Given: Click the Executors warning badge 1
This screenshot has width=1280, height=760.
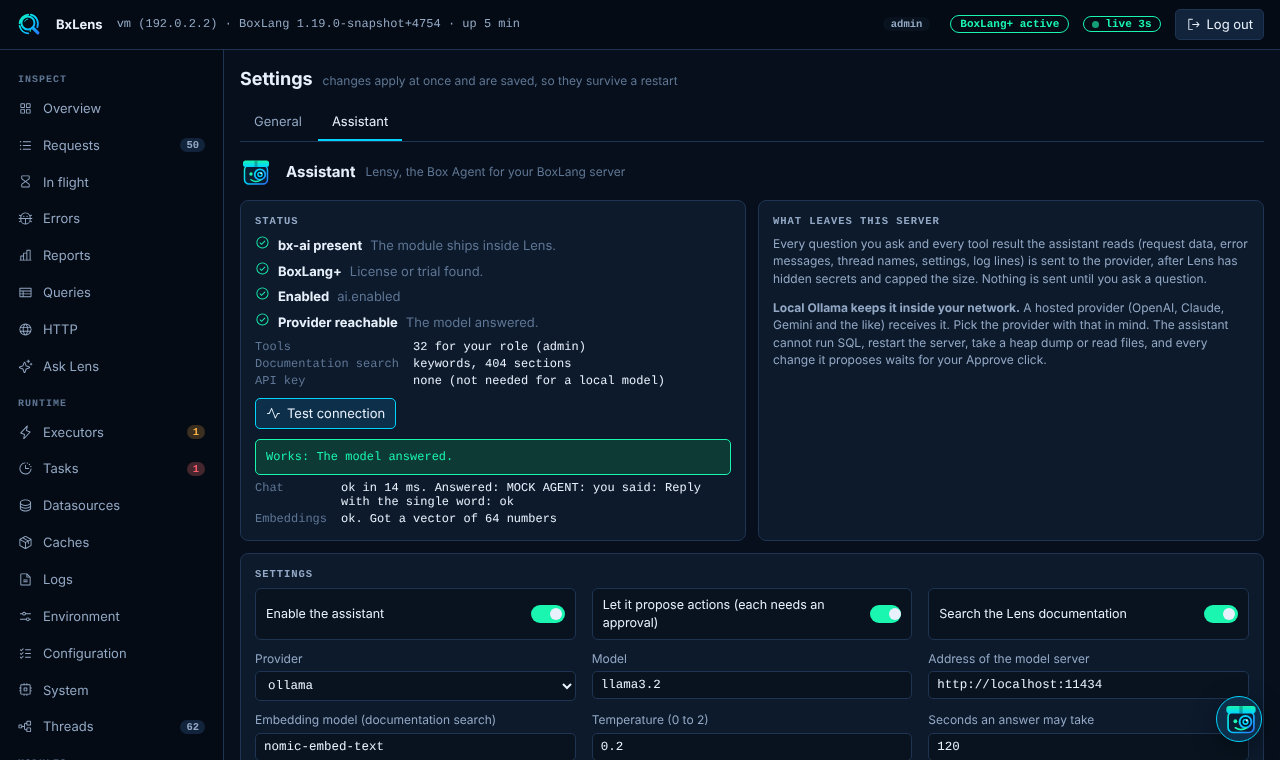Looking at the screenshot, I should click(x=196, y=432).
